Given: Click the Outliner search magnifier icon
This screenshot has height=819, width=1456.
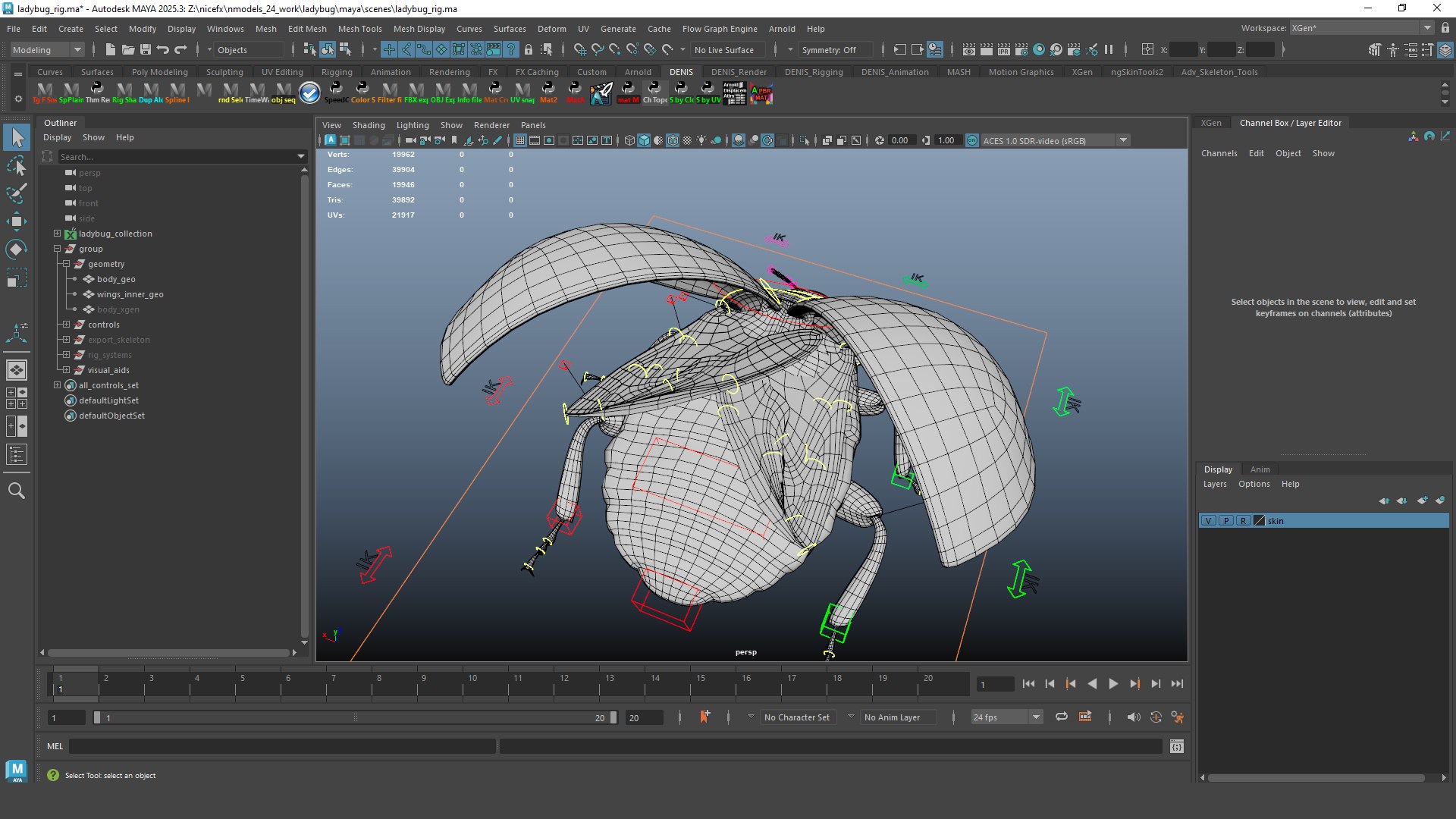Looking at the screenshot, I should click(x=17, y=491).
